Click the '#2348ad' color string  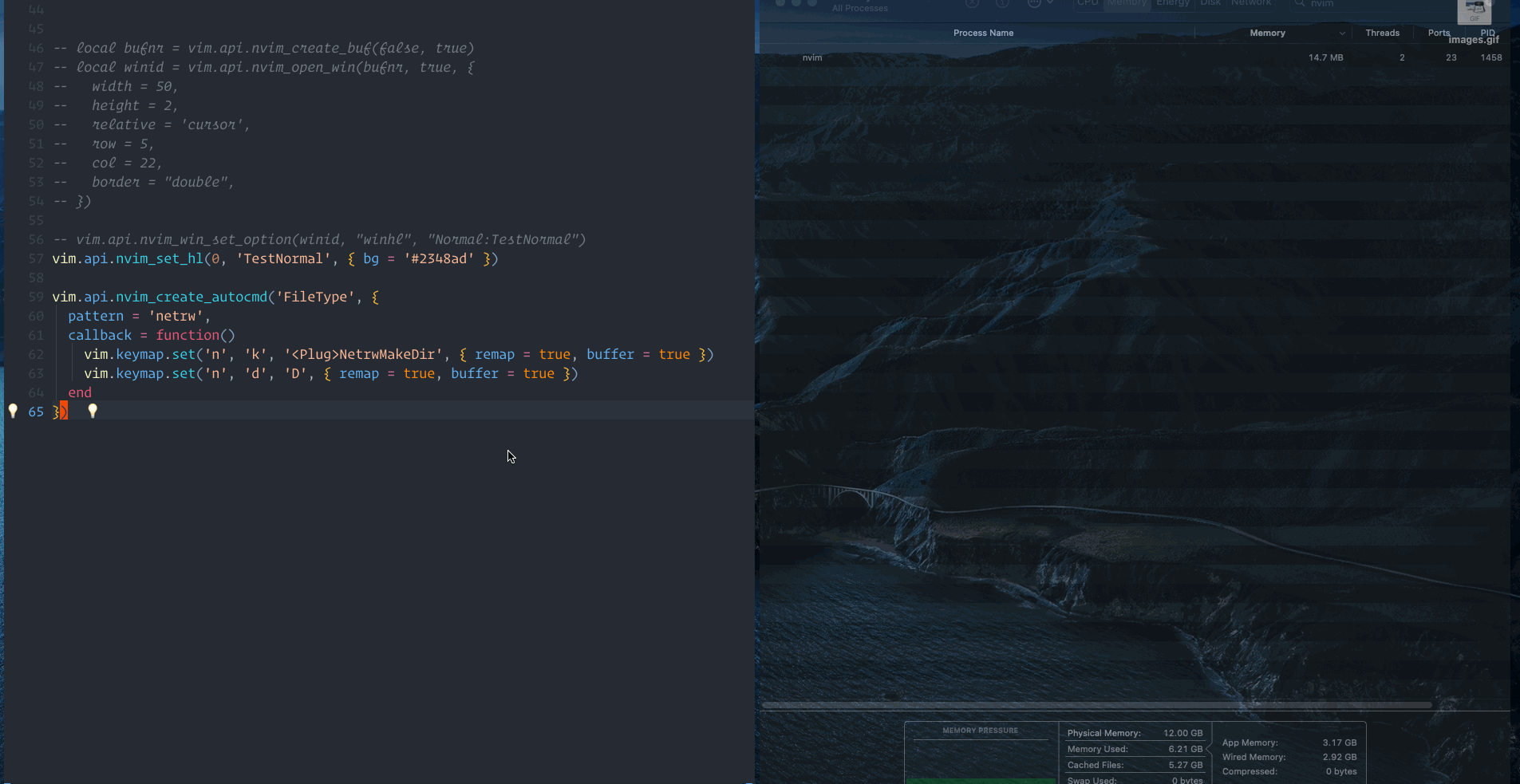[x=439, y=258]
